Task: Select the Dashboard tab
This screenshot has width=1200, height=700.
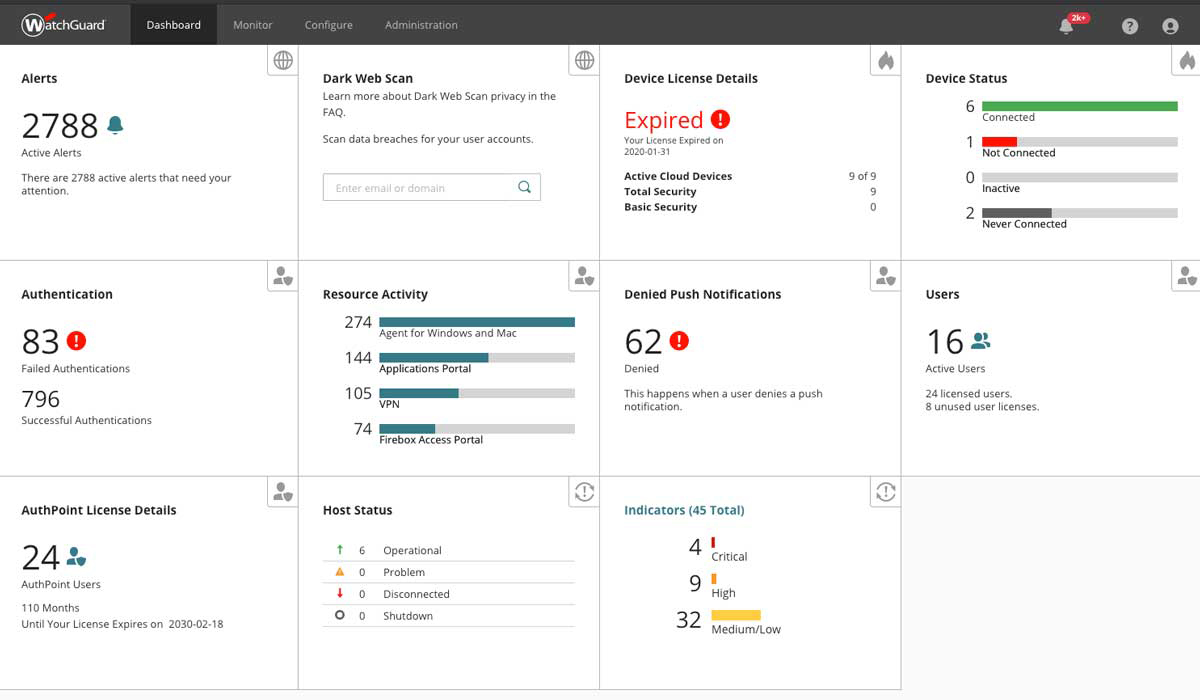Action: (173, 24)
